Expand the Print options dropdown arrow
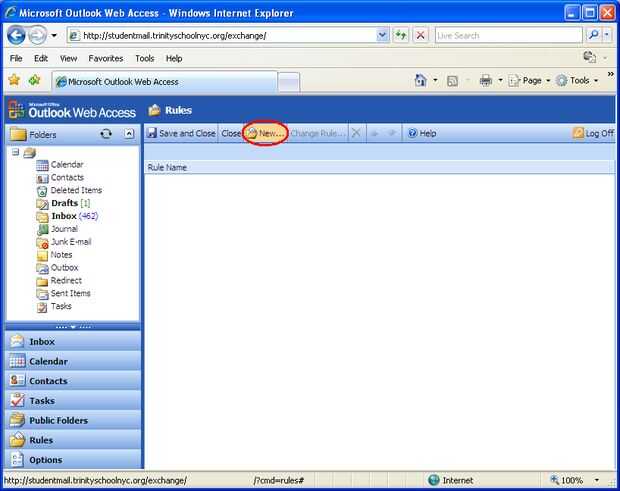Image resolution: width=620 pixels, height=491 pixels. tap(500, 80)
